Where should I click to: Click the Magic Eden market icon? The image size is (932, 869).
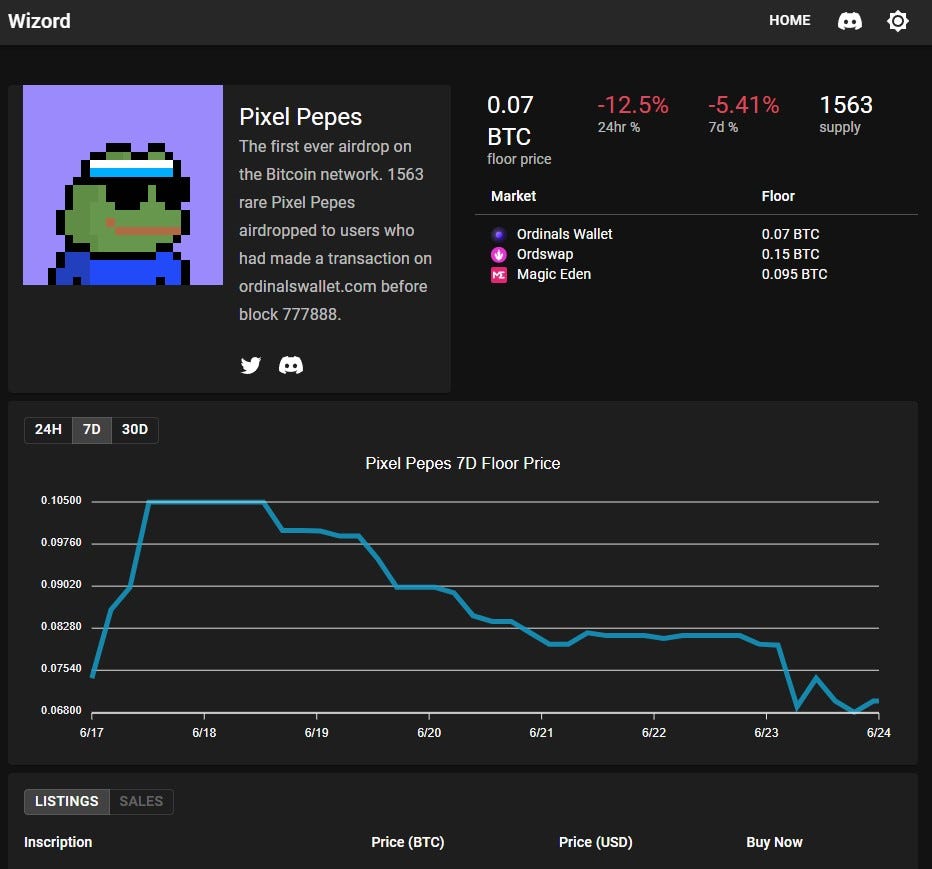[x=499, y=275]
